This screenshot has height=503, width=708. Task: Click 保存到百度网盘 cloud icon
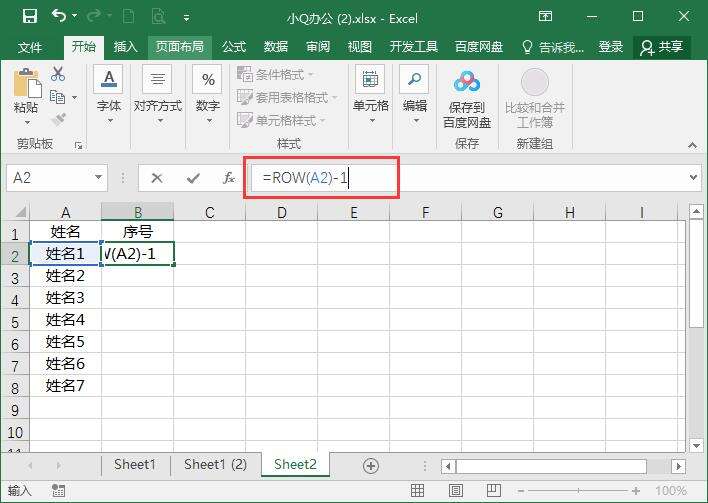(x=467, y=82)
